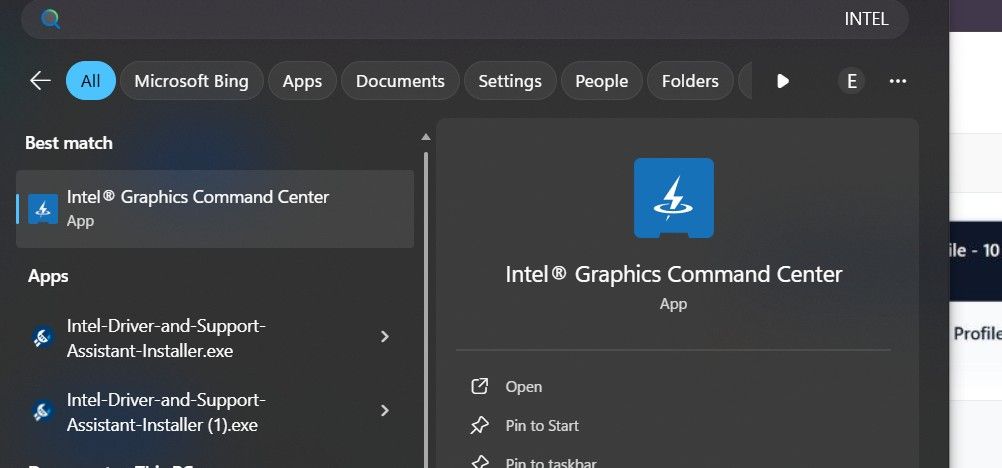Click the Assistant-Installer.exe file icon
The width and height of the screenshot is (1002, 468).
point(43,337)
